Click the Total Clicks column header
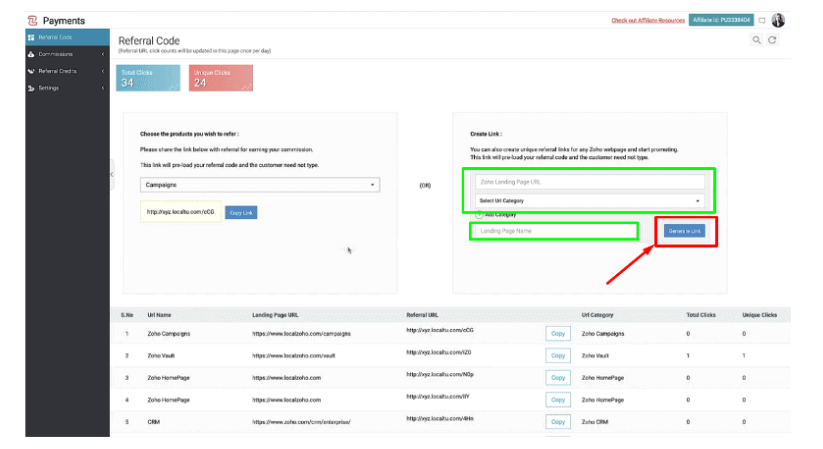 701,315
